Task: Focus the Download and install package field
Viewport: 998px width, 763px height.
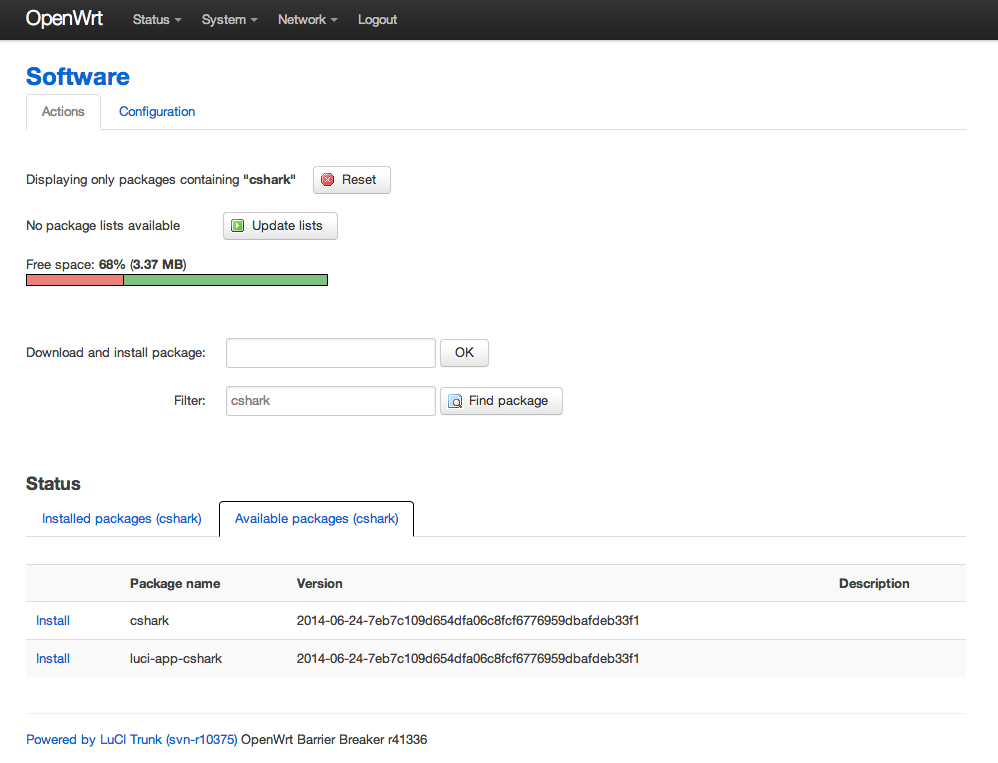Action: (331, 353)
